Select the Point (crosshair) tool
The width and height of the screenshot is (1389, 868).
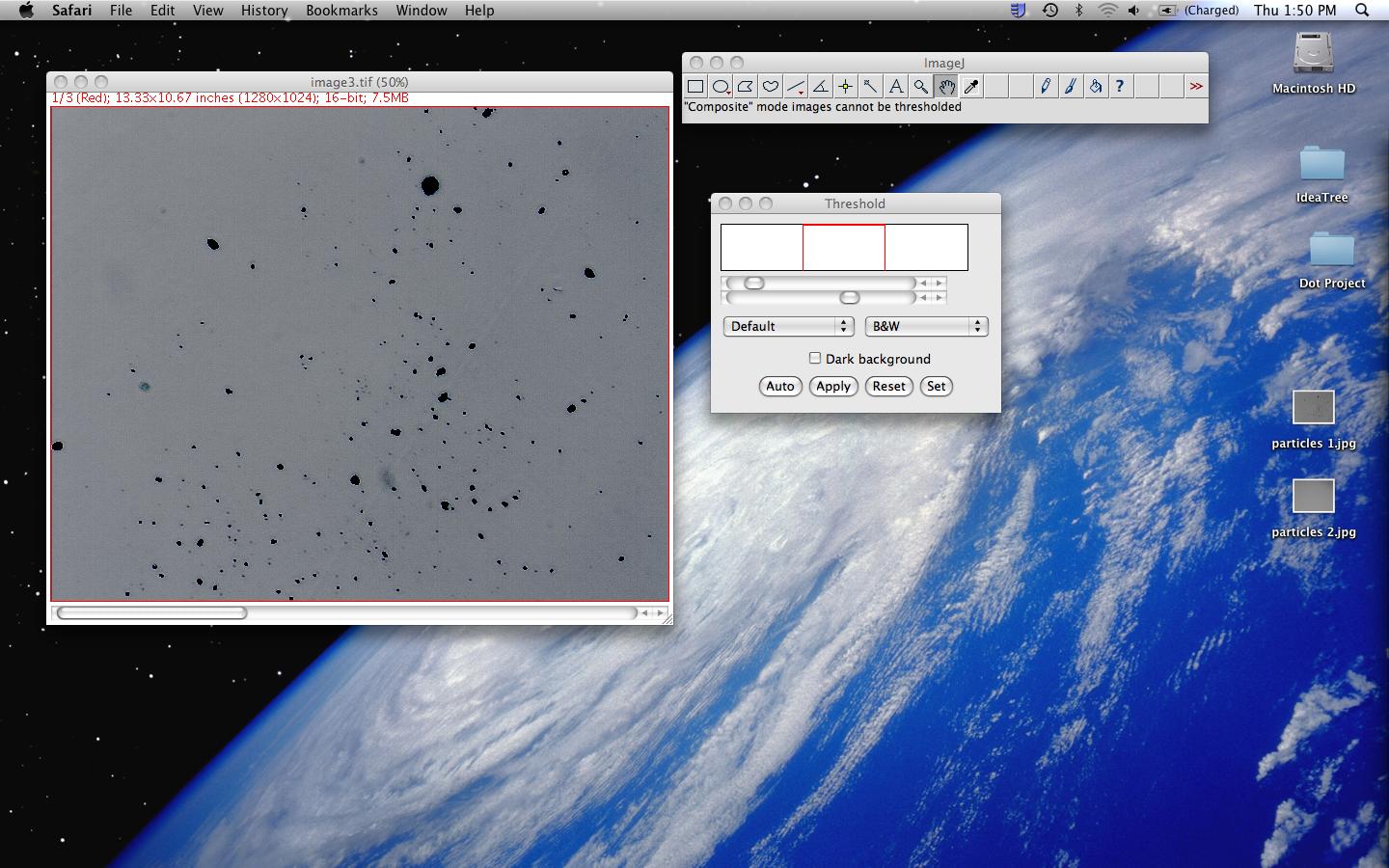click(x=846, y=87)
